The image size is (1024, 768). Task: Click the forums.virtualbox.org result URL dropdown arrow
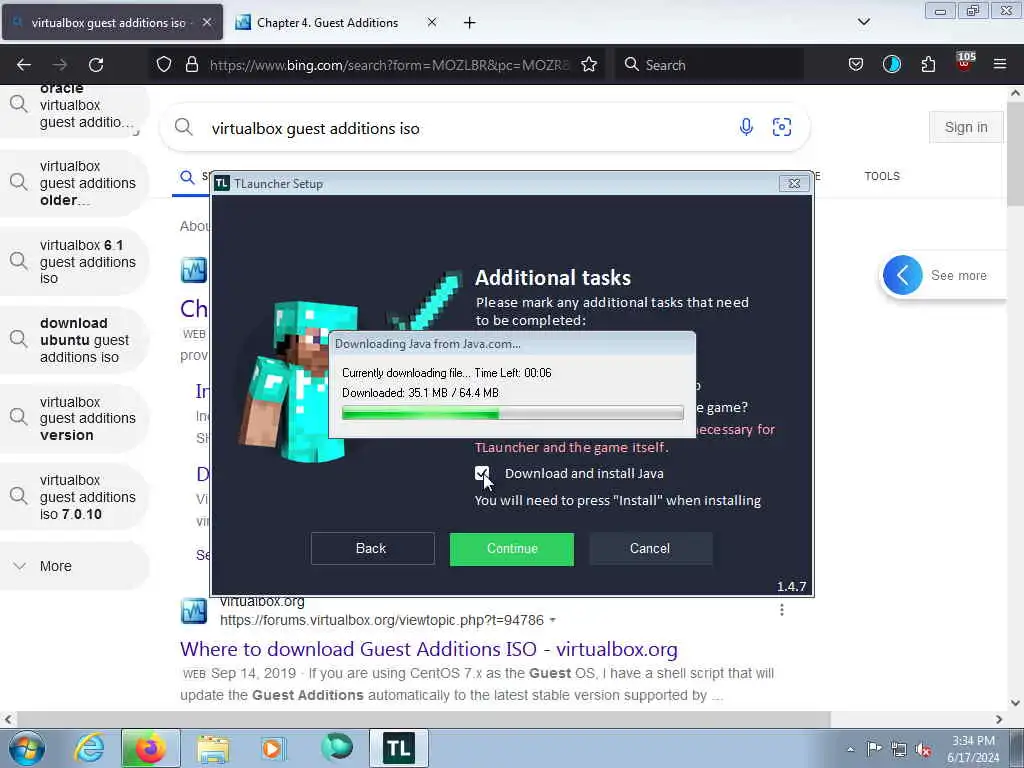click(x=552, y=620)
